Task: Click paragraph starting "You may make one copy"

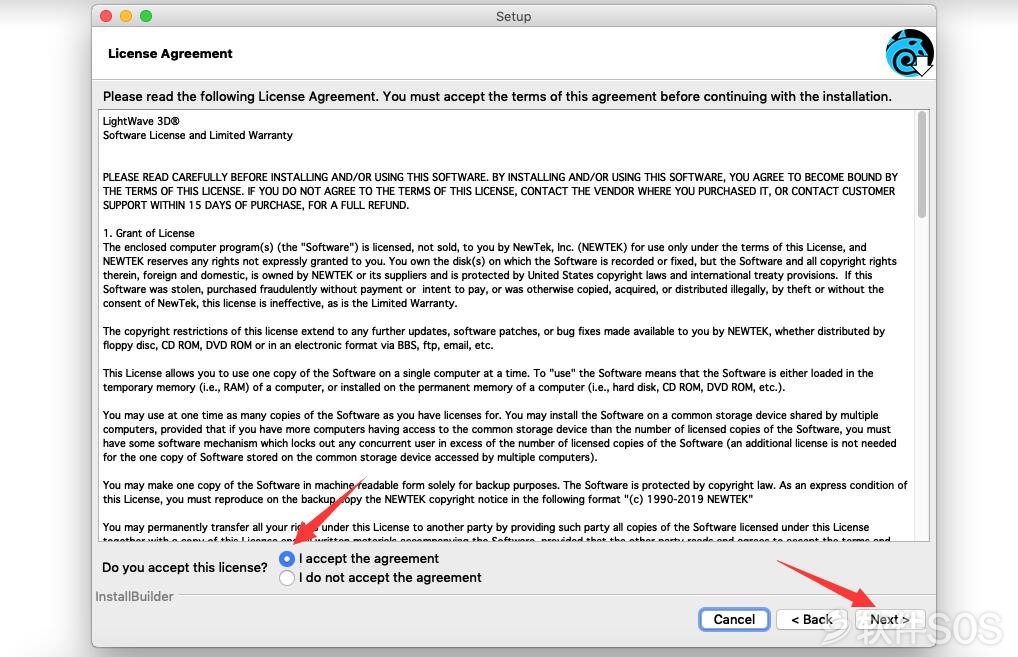Action: pos(505,492)
